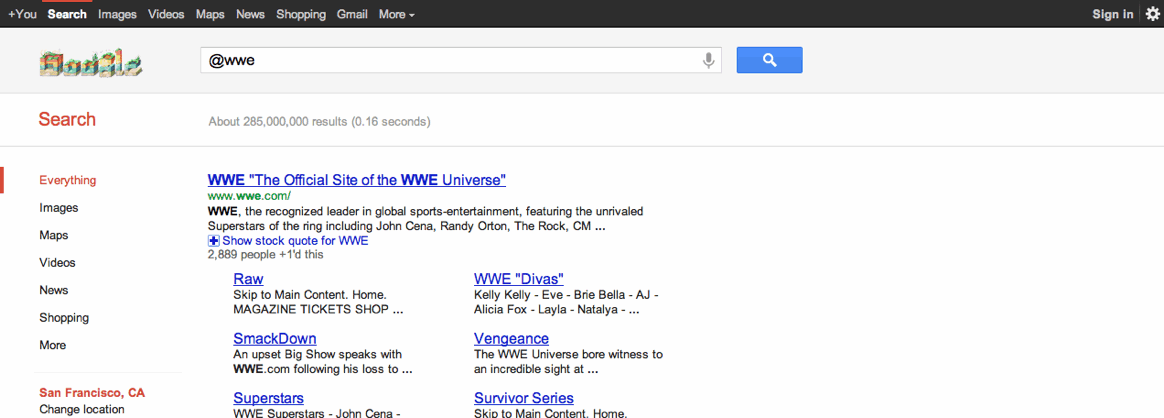Open the Vengeance sitelink

click(511, 339)
